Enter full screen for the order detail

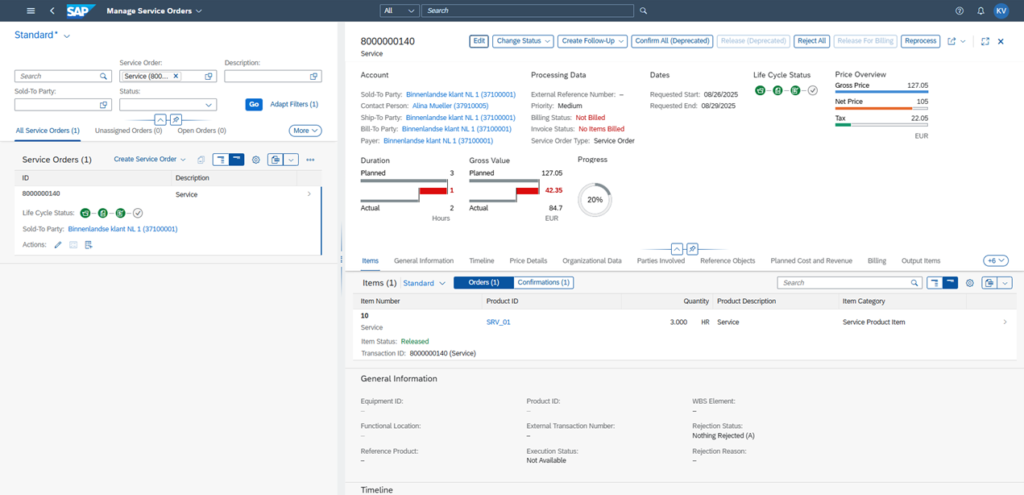pyautogui.click(x=985, y=41)
